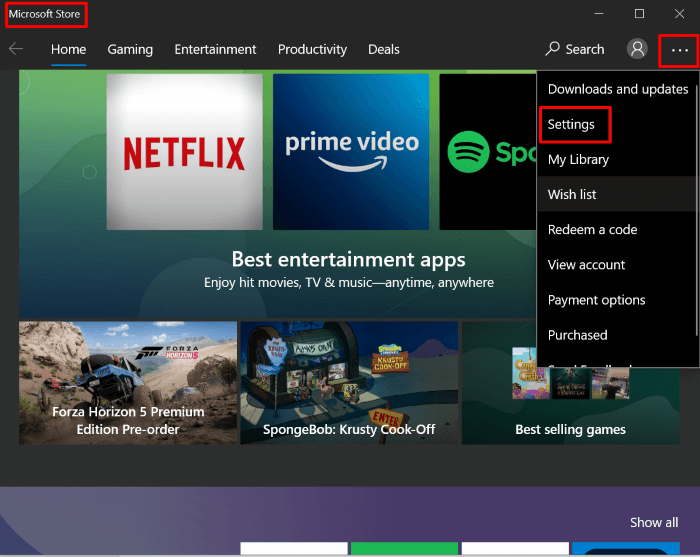Choose My Library in the menu
This screenshot has width=700, height=557.
pos(617,159)
